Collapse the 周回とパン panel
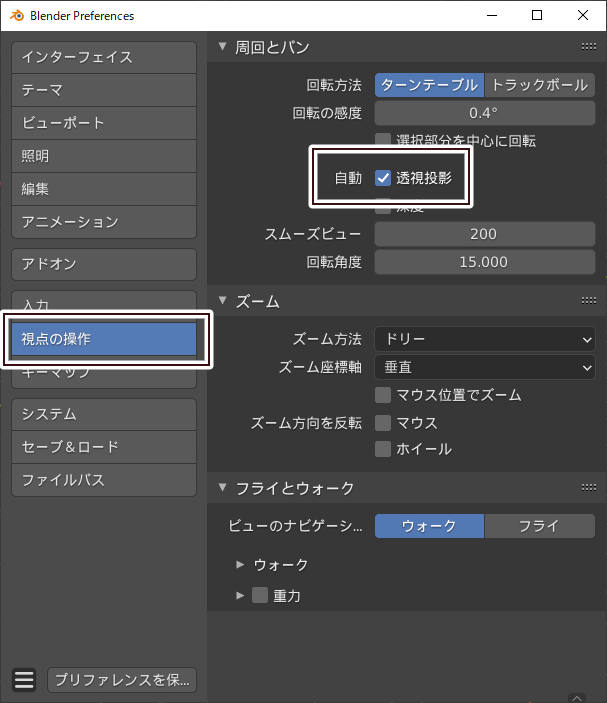This screenshot has height=703, width=607. coord(222,46)
